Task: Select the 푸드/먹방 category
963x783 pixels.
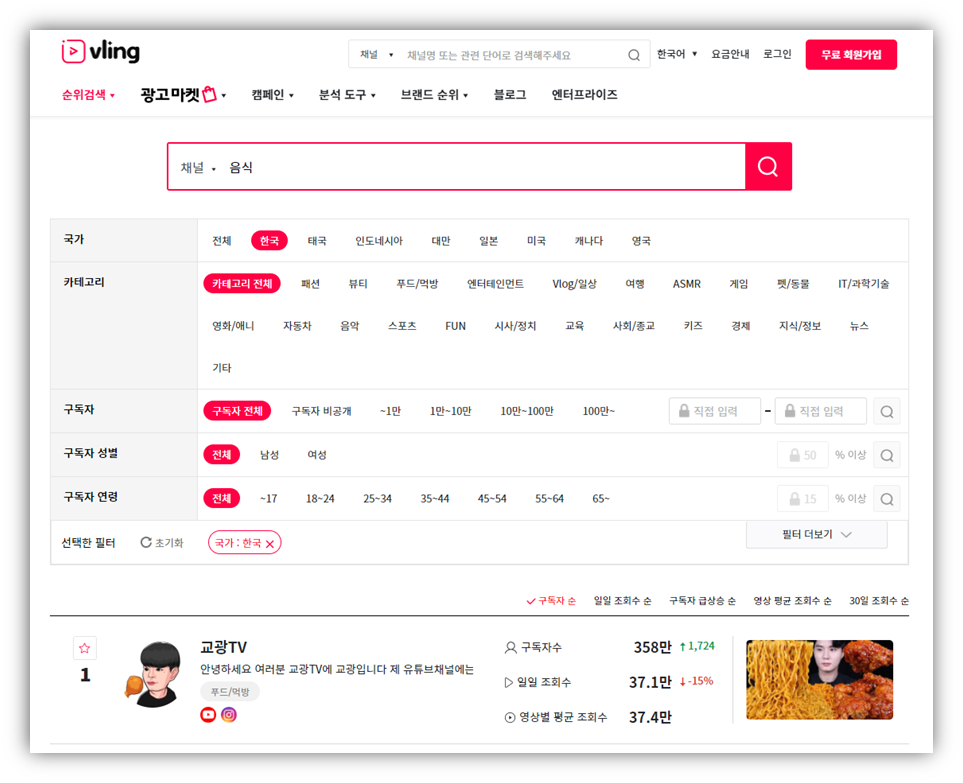Action: click(417, 284)
